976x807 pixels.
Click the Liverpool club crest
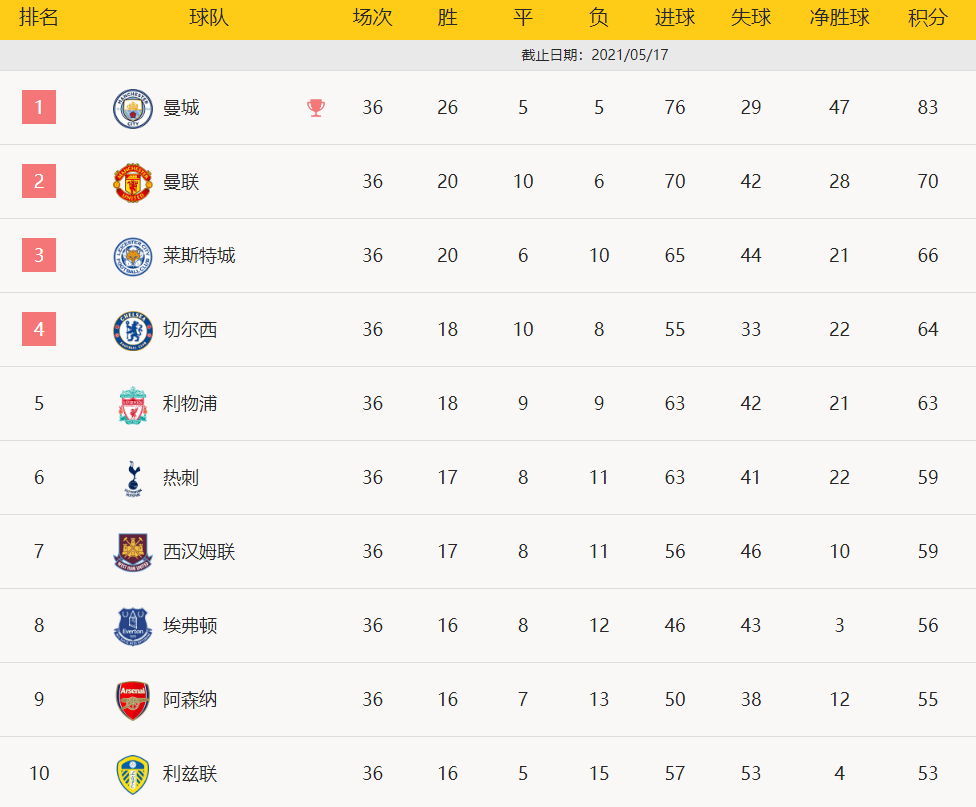[133, 405]
